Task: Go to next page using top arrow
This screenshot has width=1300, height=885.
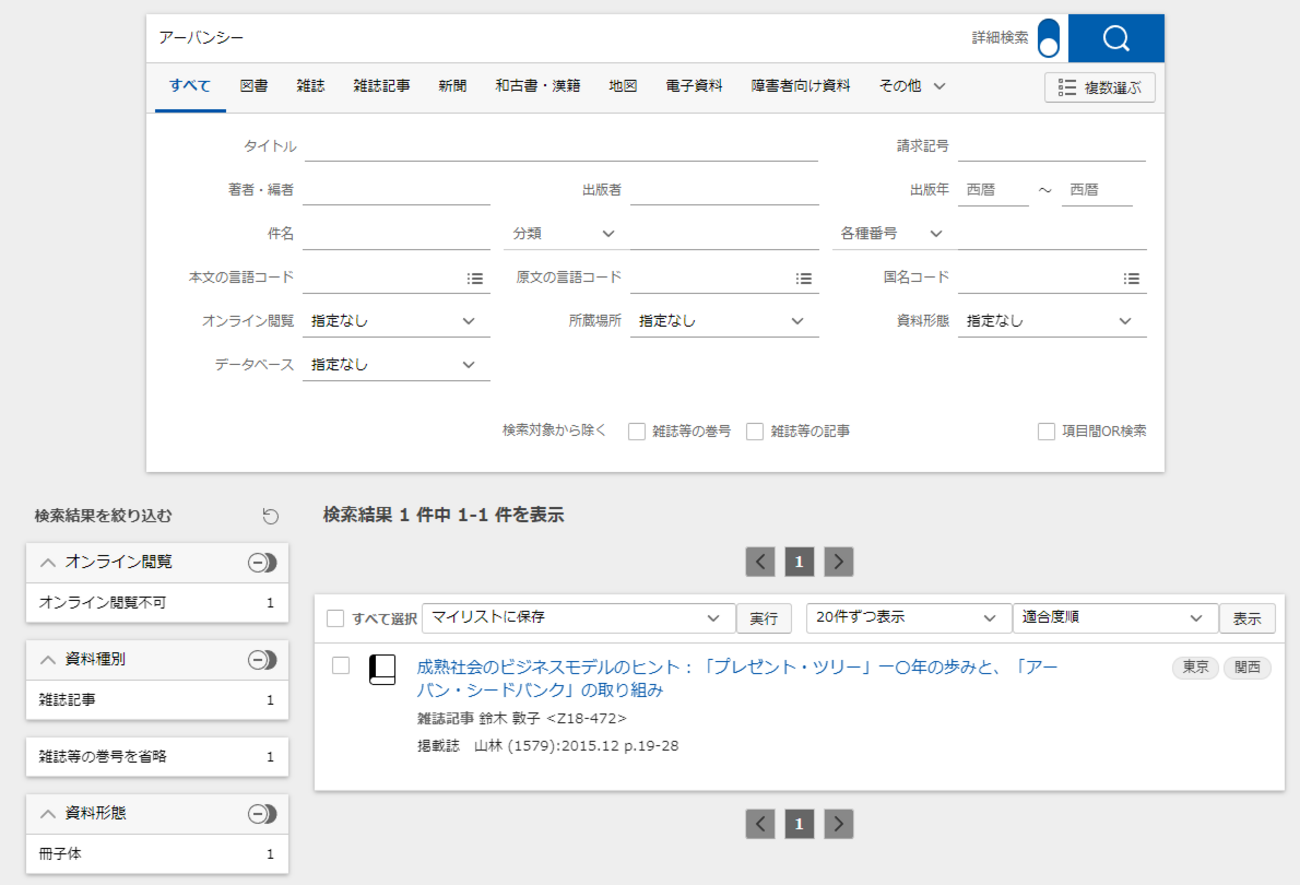Action: (838, 562)
